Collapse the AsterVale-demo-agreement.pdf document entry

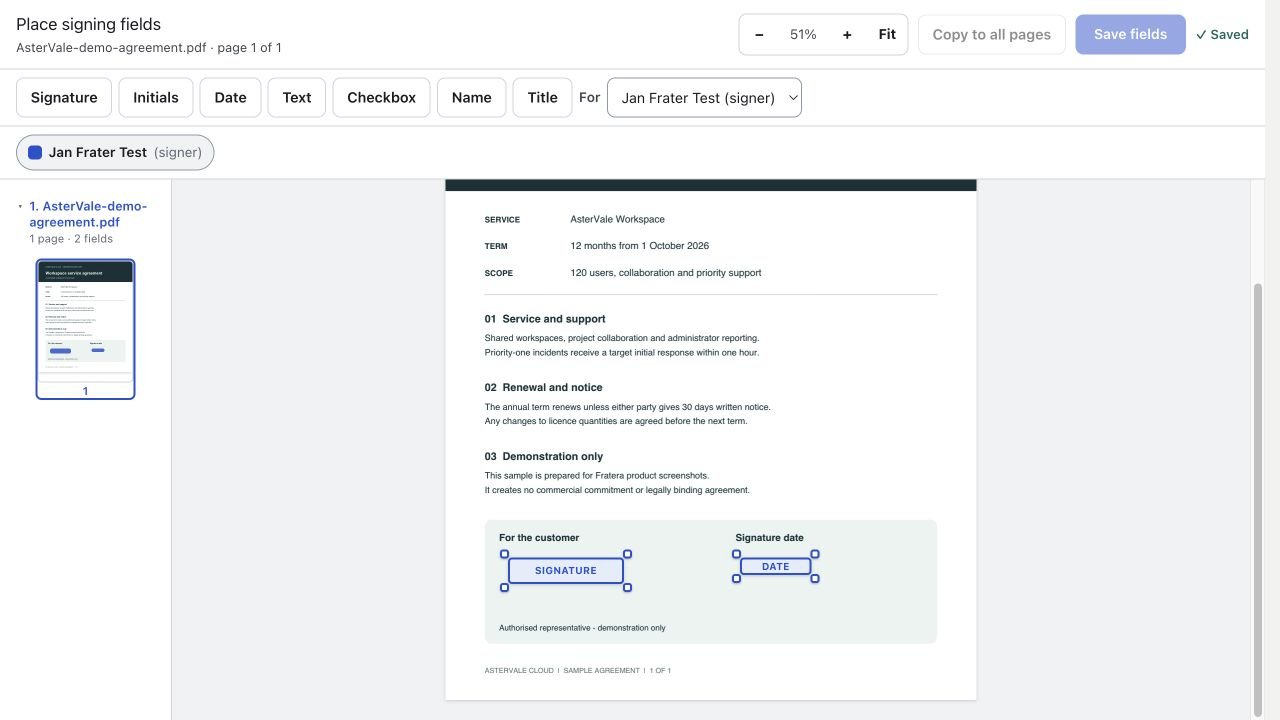(20, 207)
